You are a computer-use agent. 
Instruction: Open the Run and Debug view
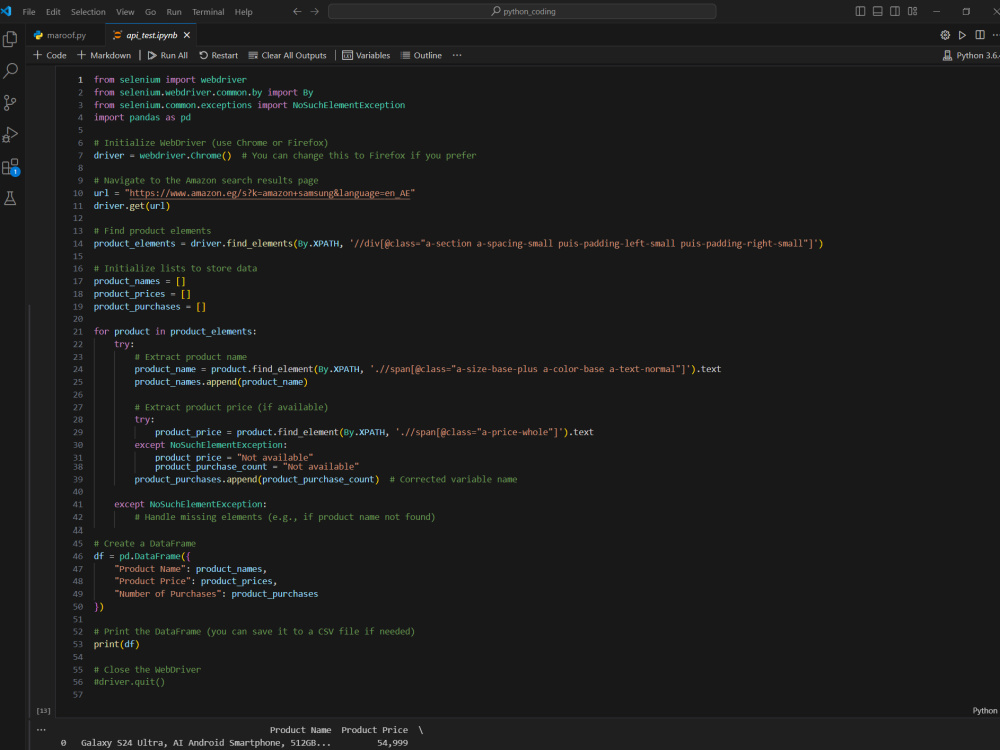10,135
